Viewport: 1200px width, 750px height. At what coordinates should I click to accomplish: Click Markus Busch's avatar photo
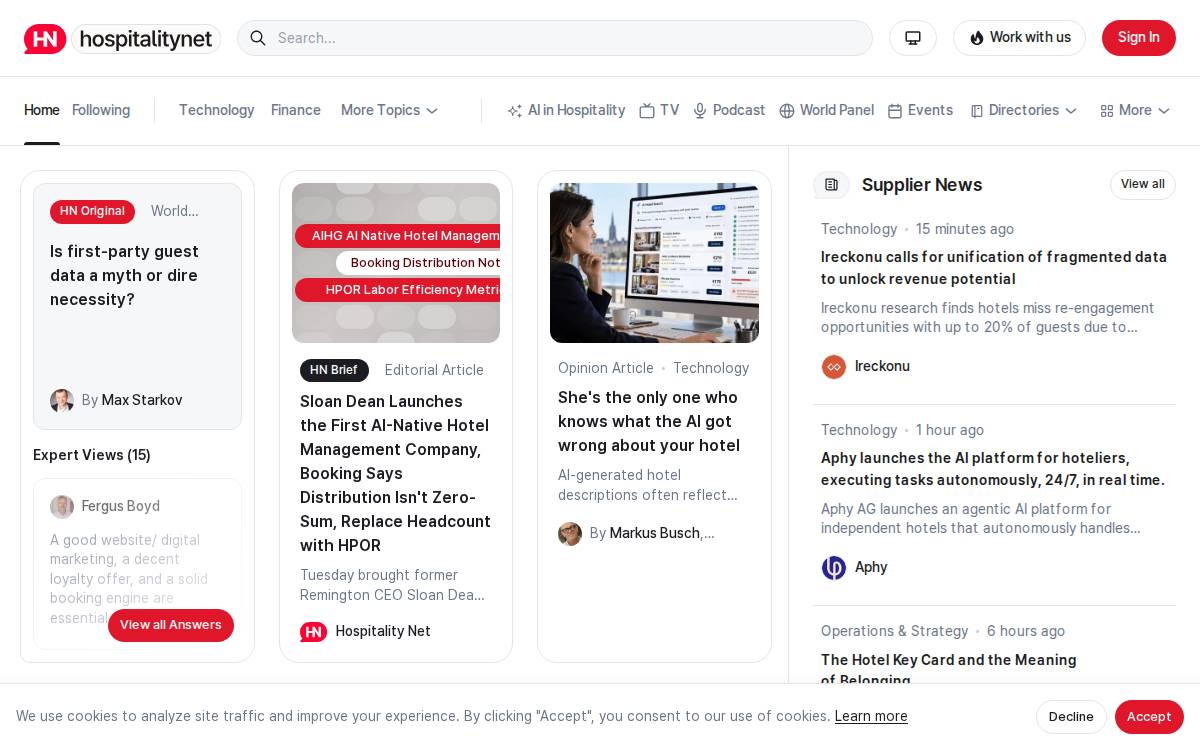570,534
